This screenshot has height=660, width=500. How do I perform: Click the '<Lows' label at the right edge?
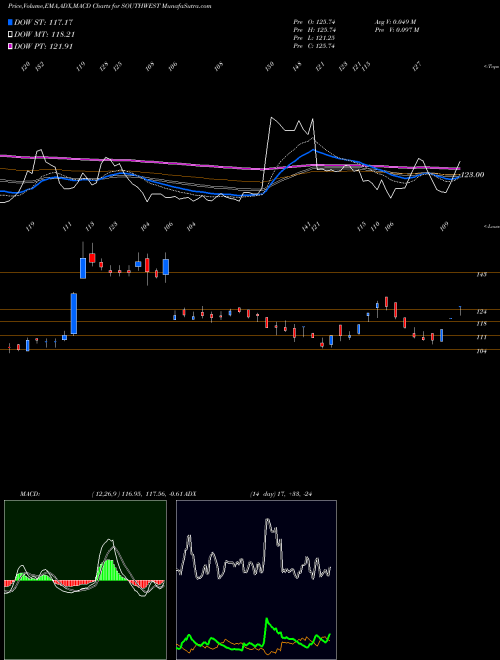click(x=491, y=226)
